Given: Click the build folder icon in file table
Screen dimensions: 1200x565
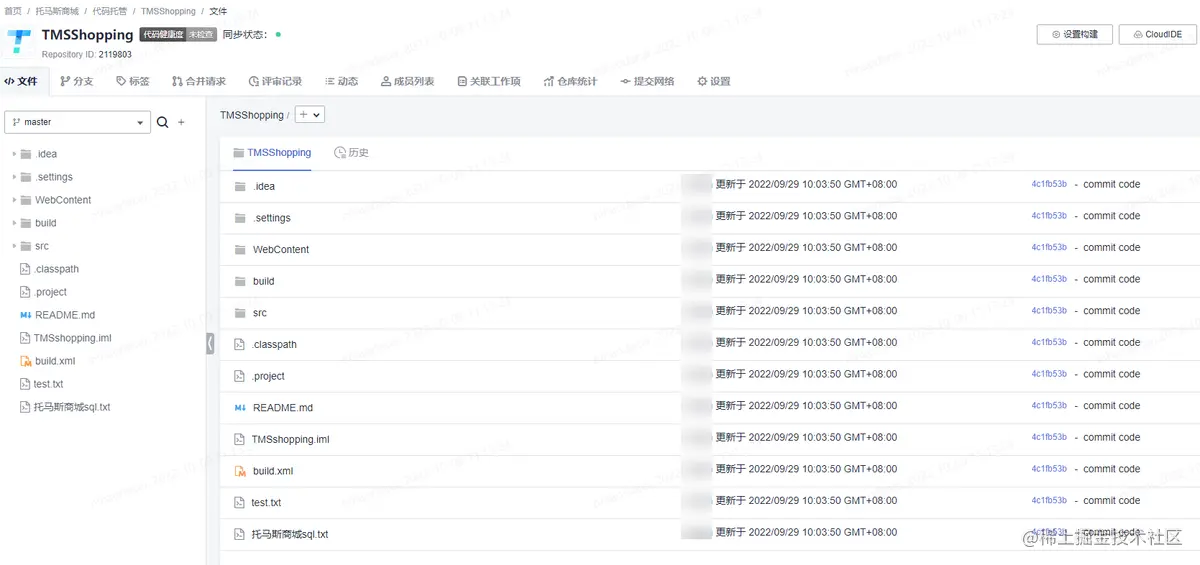Looking at the screenshot, I should (239, 281).
